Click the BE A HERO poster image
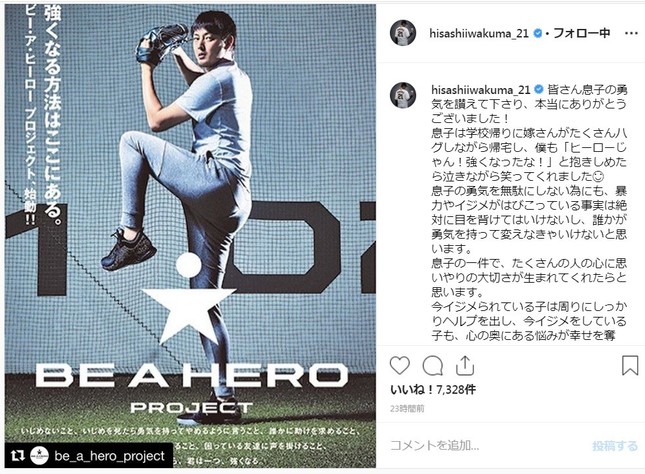Image resolution: width=645 pixels, height=474 pixels. [190, 236]
